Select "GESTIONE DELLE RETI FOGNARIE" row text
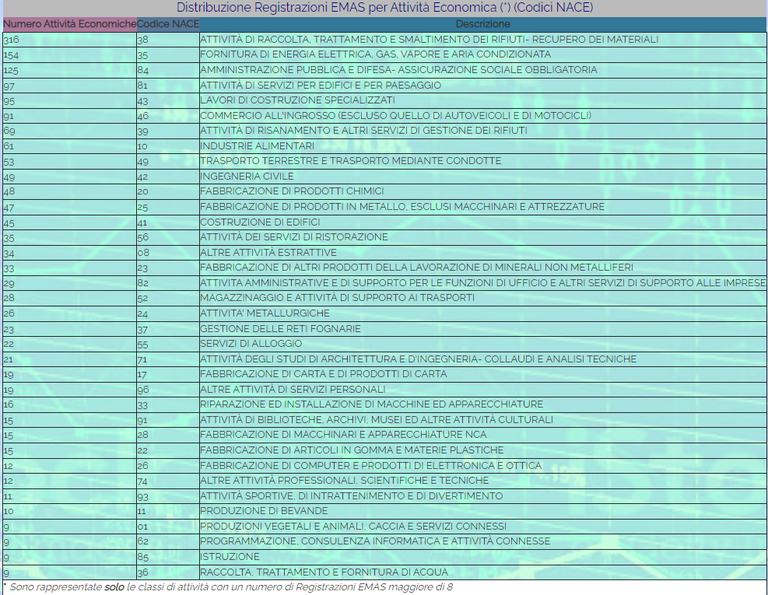 point(280,329)
